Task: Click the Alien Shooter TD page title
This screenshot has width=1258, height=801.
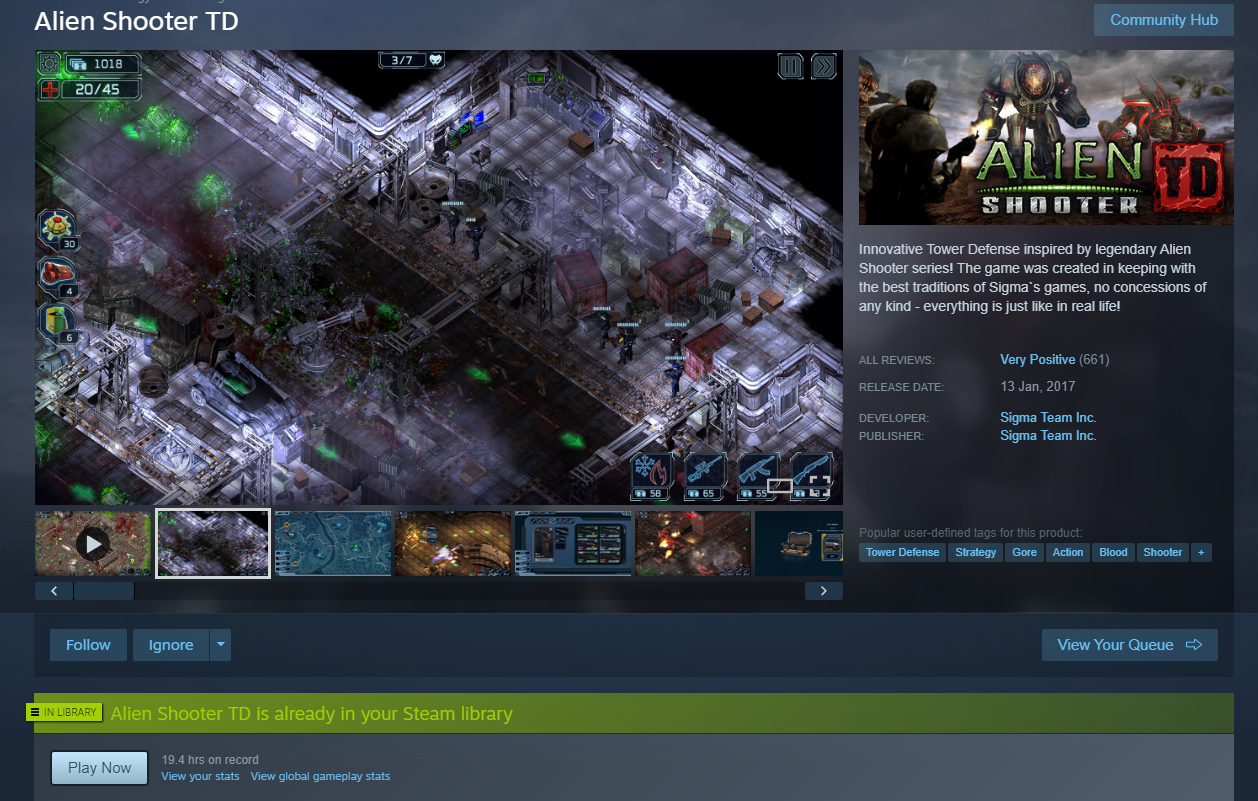Action: [x=136, y=20]
